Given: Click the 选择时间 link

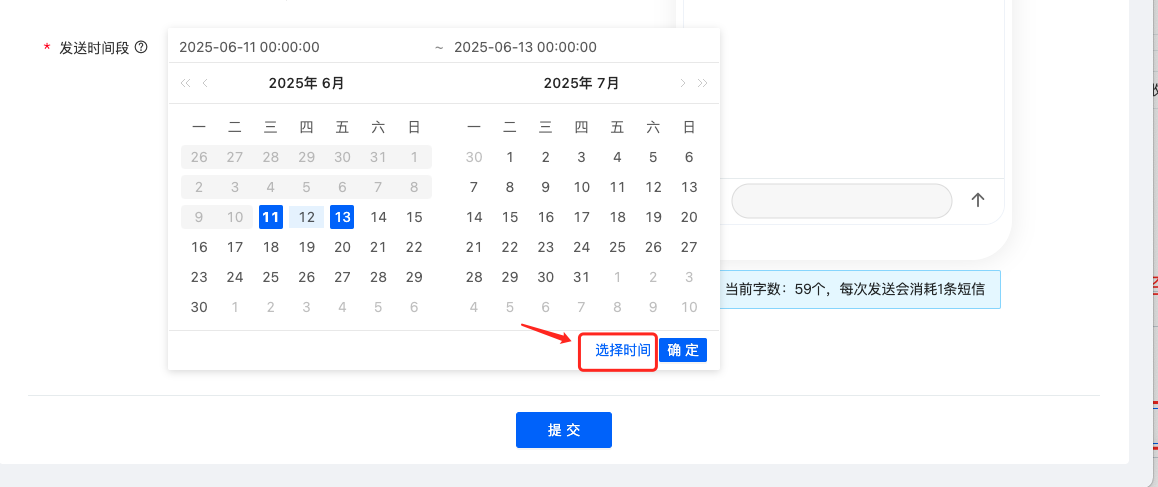Looking at the screenshot, I should click(622, 350).
